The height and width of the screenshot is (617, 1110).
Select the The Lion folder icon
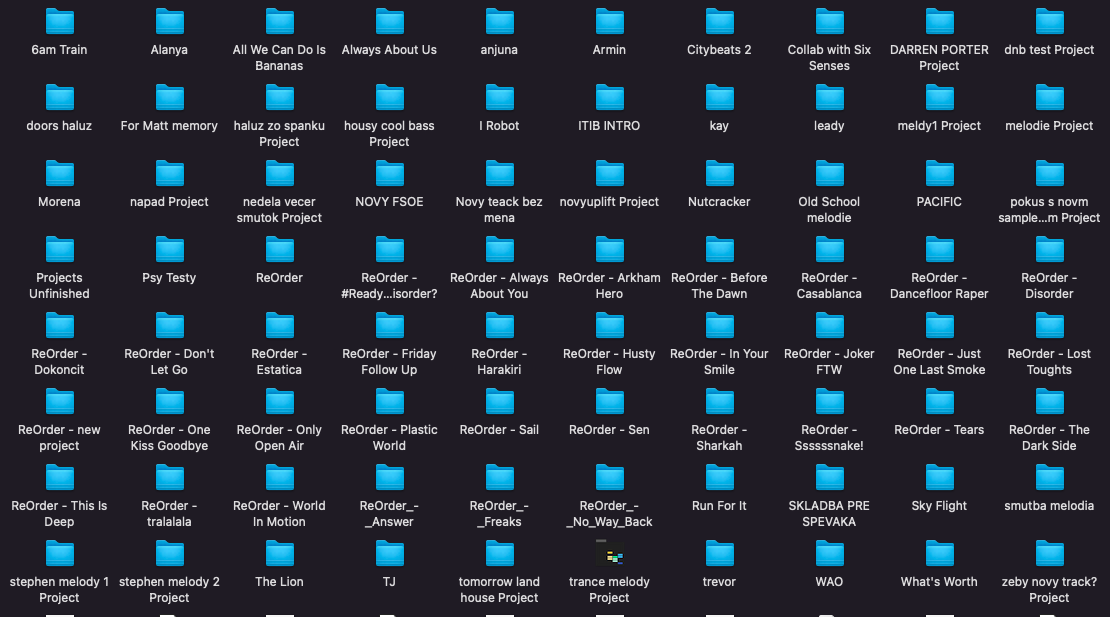280,554
